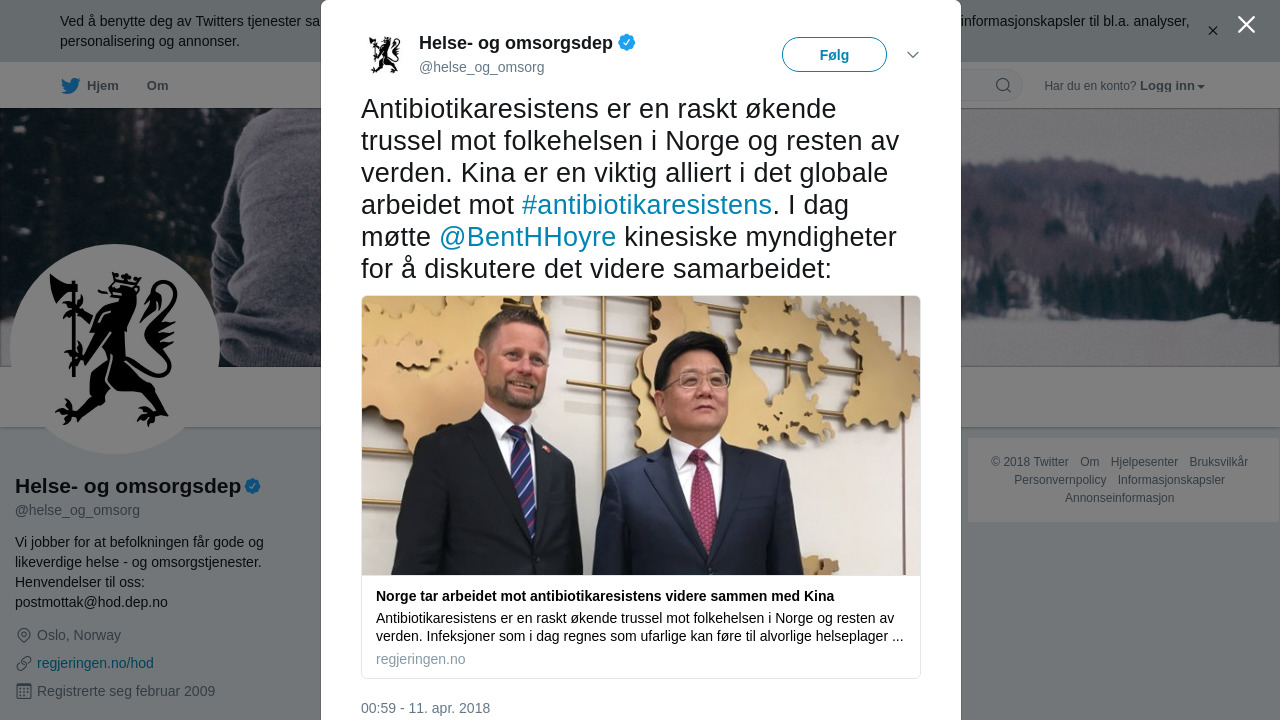Open the article photo of the two men
This screenshot has width=1280, height=720.
click(641, 435)
